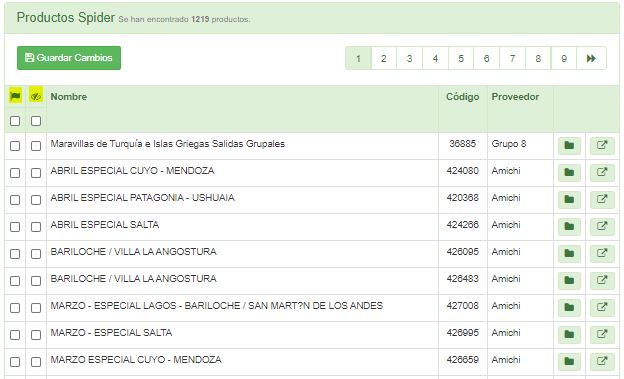Click folder icon for ABRIL ESPECIAL SALTA
624x379 pixels.
click(569, 227)
